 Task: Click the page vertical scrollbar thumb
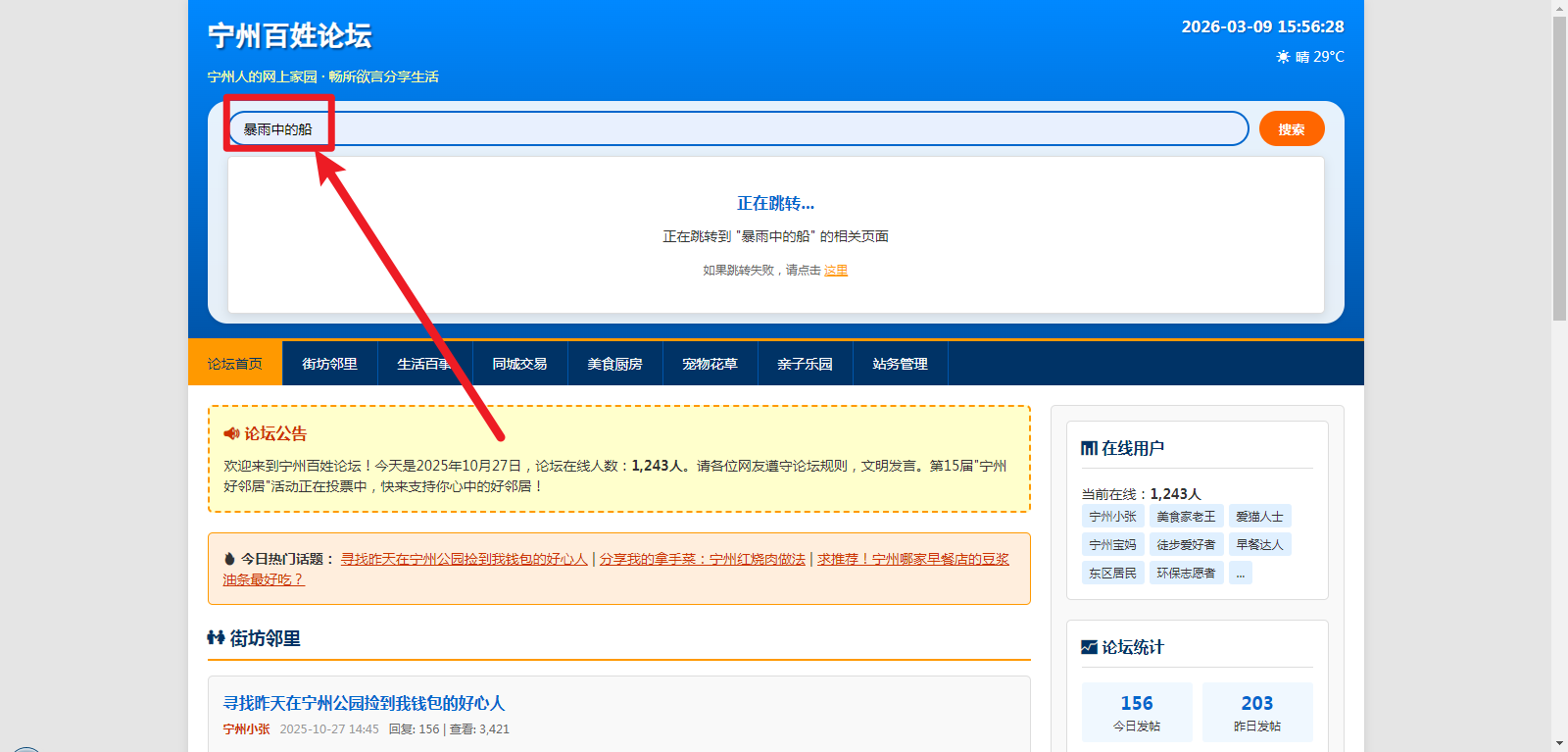1559,169
